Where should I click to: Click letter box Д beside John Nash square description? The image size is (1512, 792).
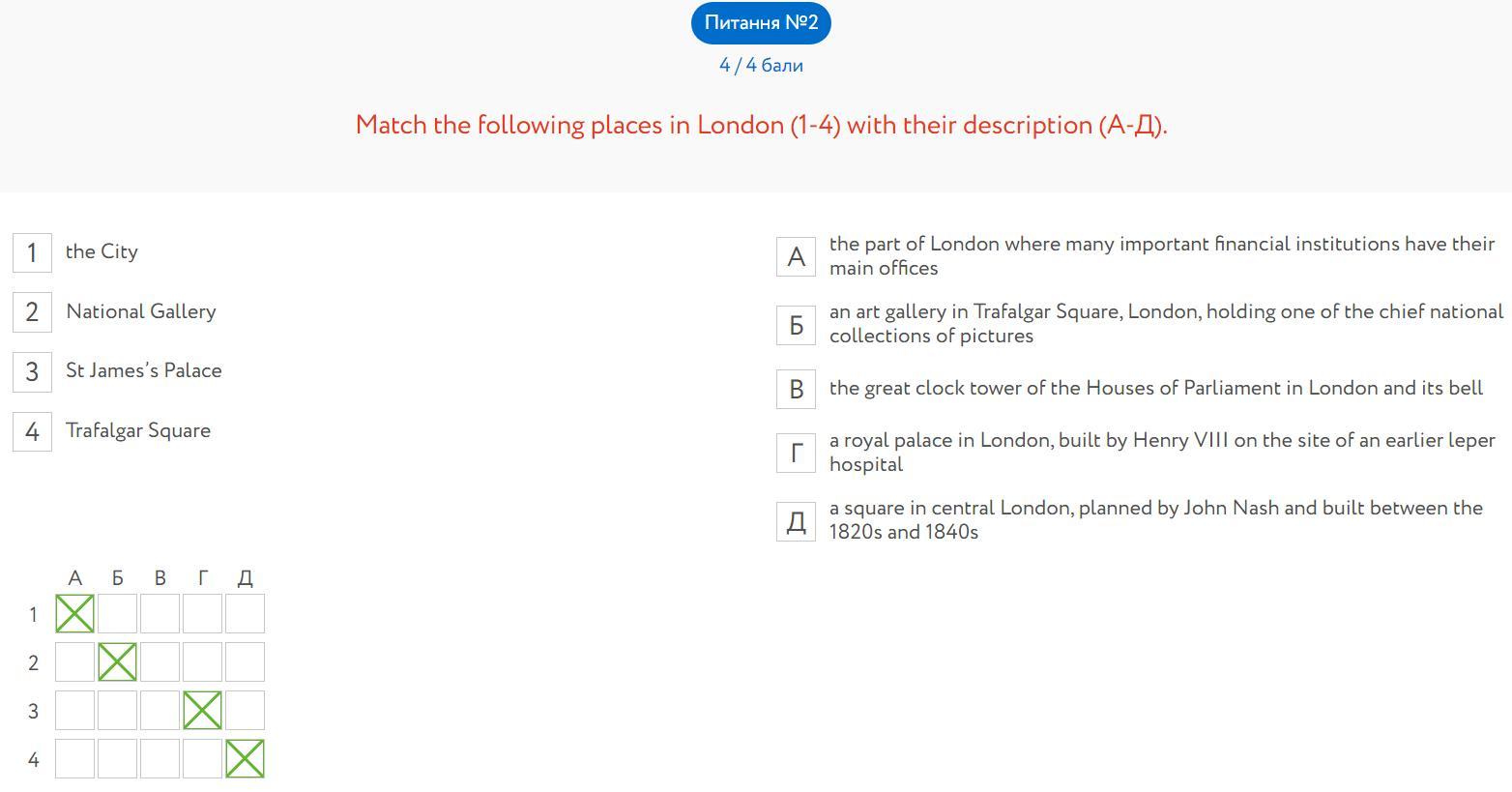point(796,521)
